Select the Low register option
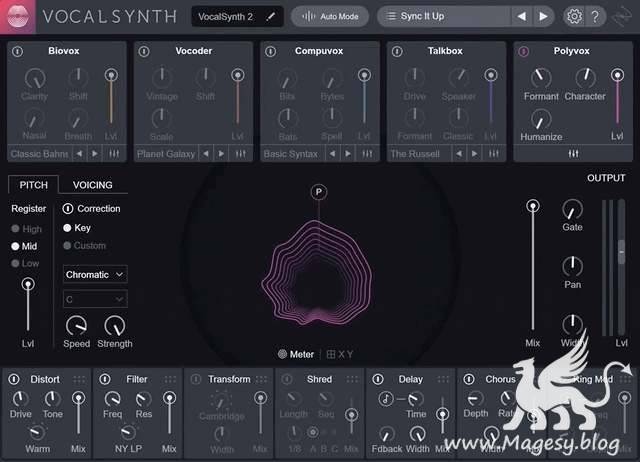This screenshot has height=462, width=640. (x=25, y=263)
